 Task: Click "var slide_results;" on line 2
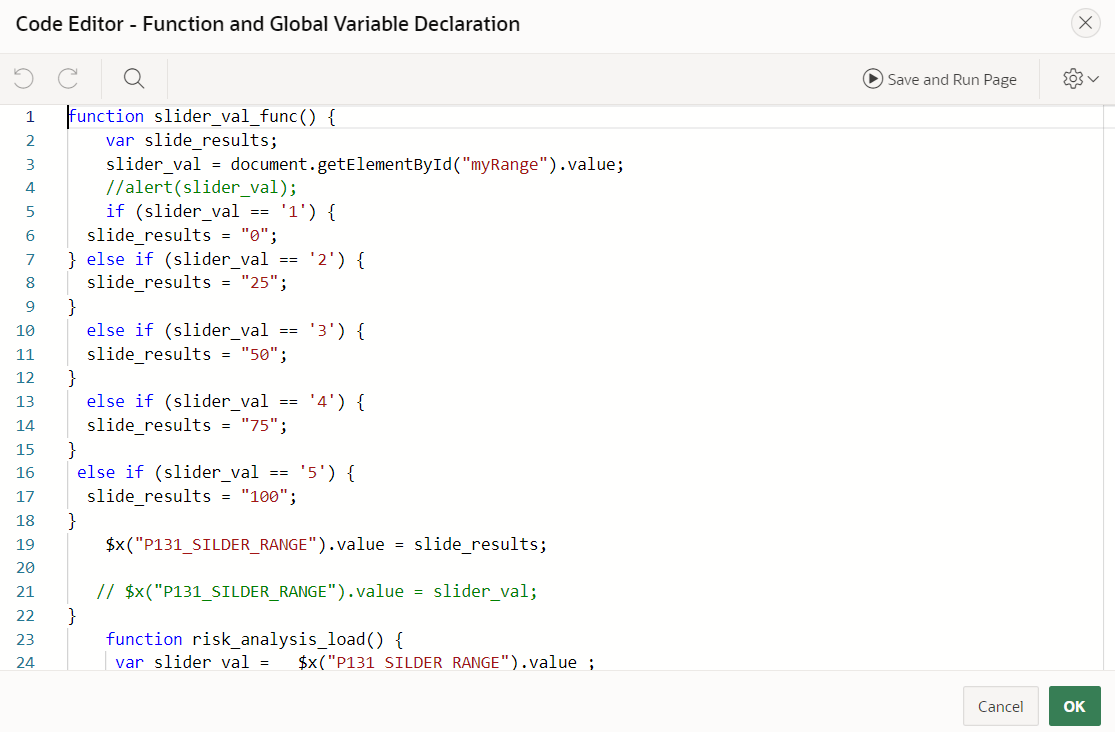click(x=192, y=140)
